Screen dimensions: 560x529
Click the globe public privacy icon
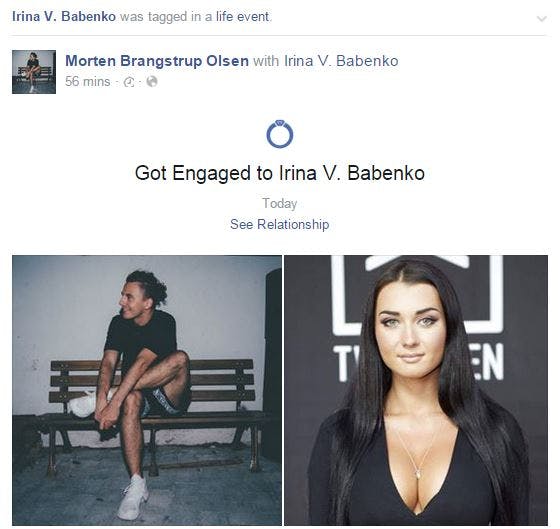point(152,82)
